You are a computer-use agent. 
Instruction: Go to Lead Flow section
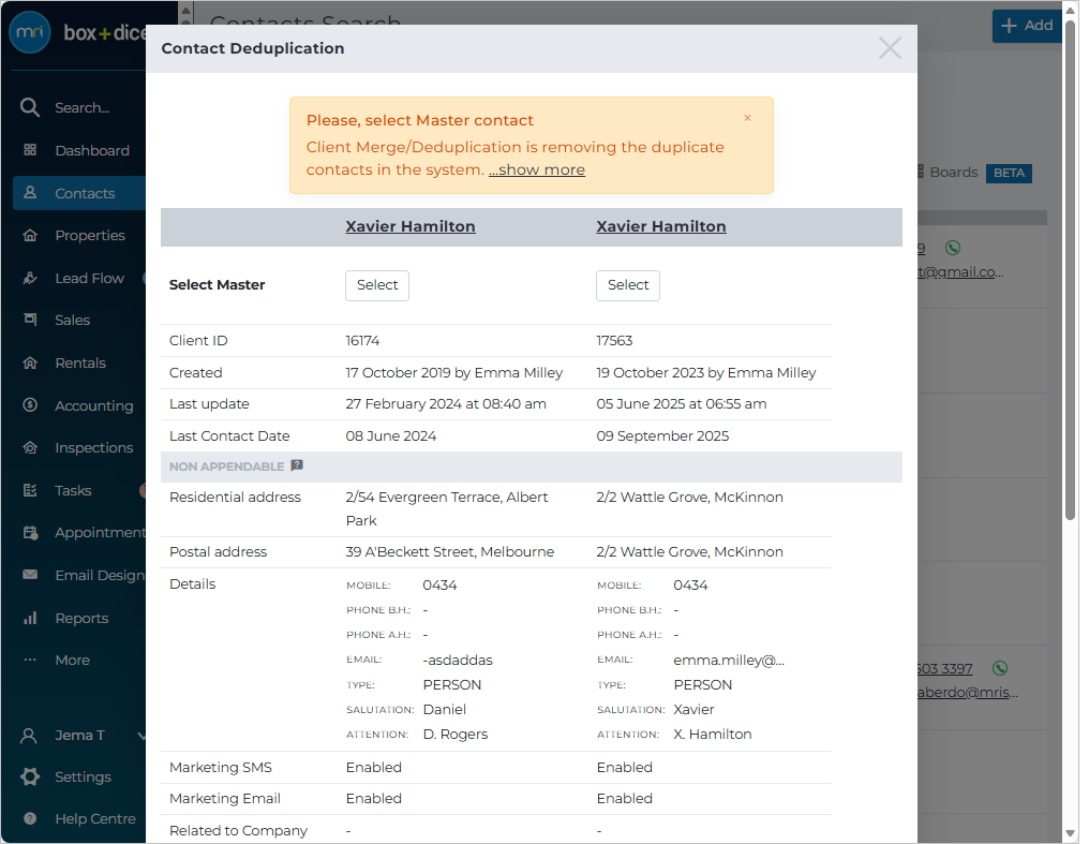89,278
